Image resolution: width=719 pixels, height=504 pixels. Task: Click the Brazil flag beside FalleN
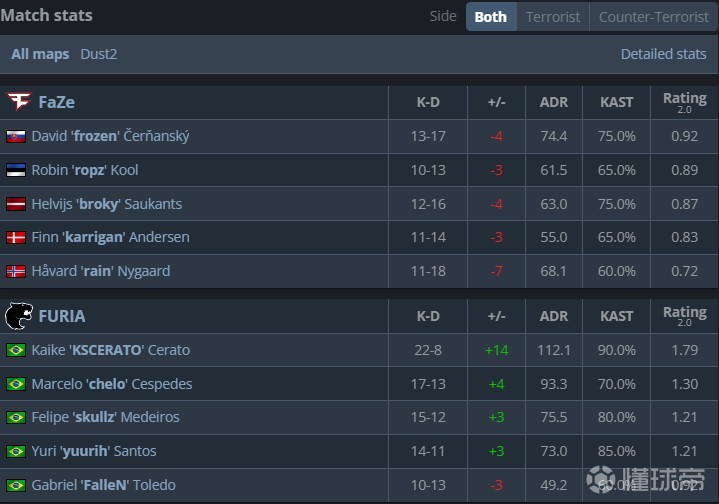point(16,485)
